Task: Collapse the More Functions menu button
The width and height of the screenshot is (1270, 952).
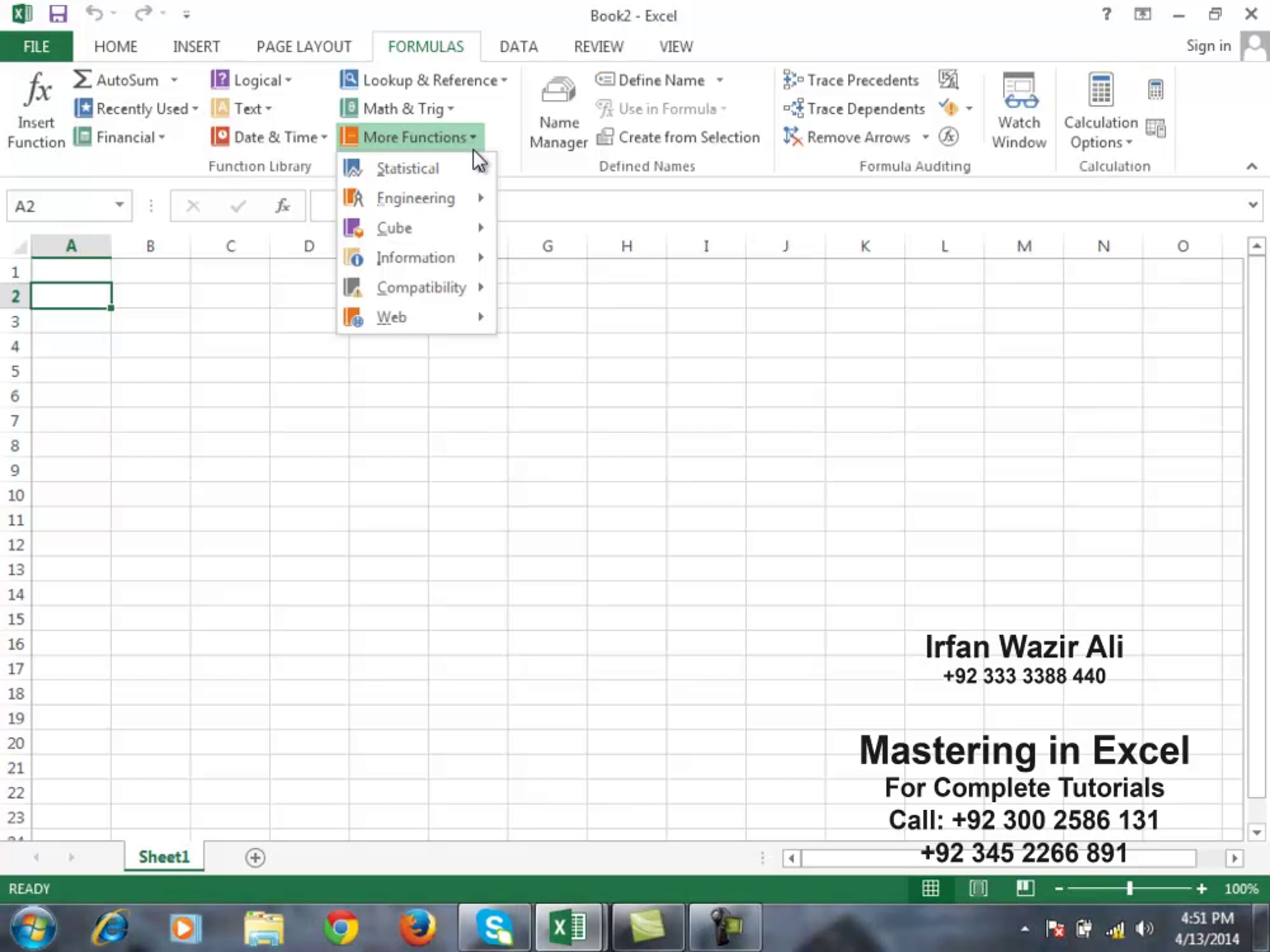Action: [x=410, y=137]
